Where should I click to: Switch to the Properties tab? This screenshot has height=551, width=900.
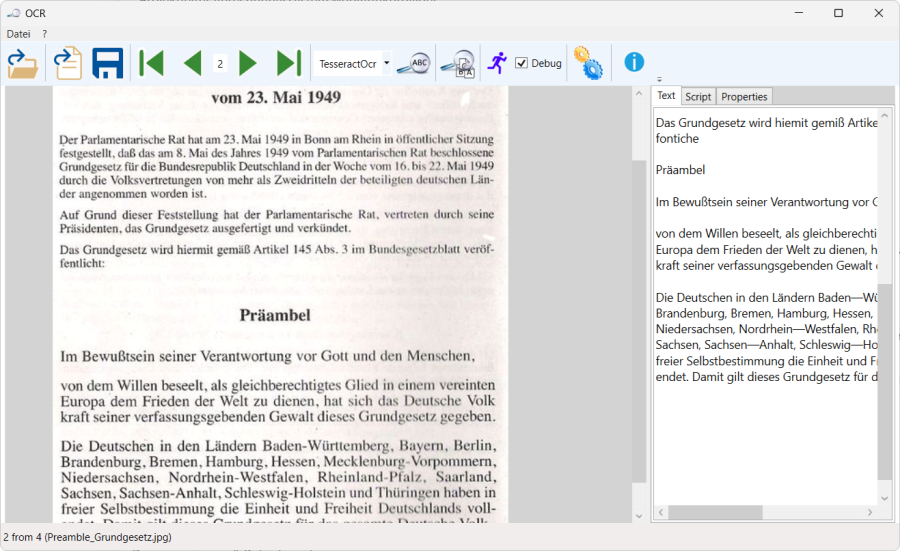point(744,97)
